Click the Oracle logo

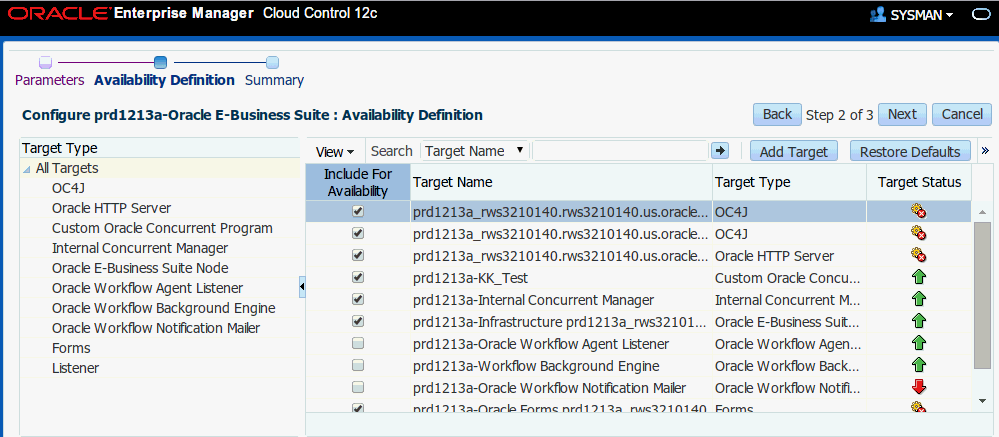click(58, 14)
